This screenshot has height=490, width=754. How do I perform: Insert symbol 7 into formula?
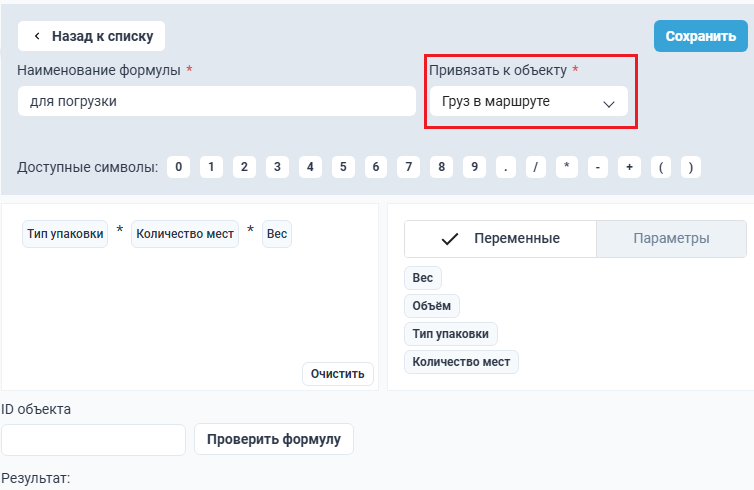coord(408,167)
